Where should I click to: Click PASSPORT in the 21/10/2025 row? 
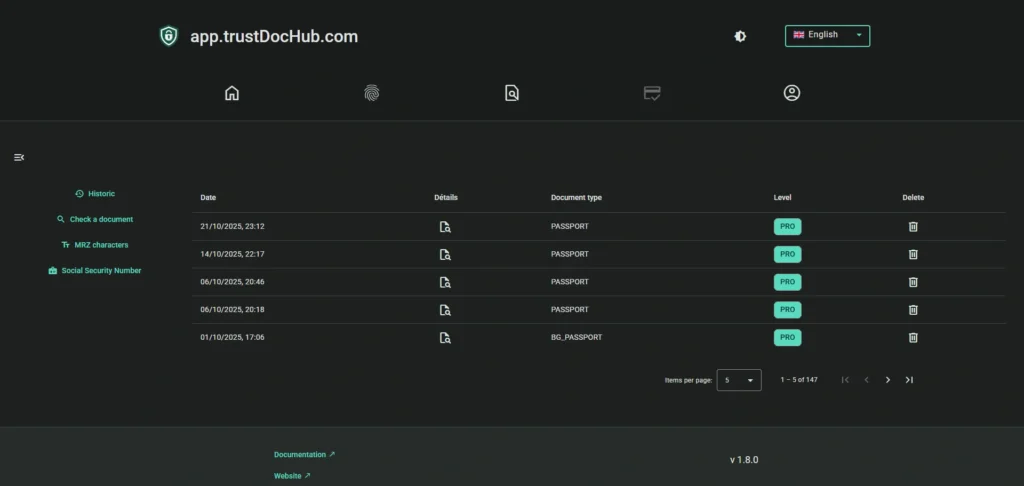coord(569,227)
